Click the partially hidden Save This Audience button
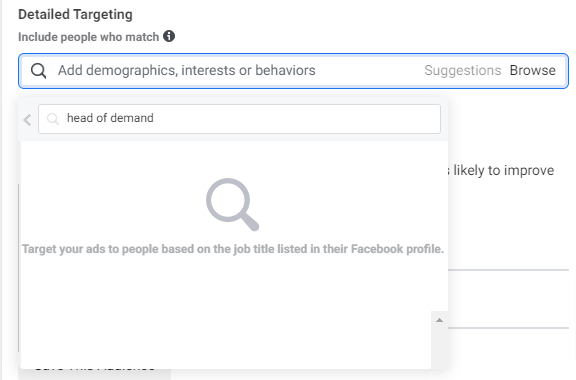Viewport: 576px width, 380px height. pos(95,373)
